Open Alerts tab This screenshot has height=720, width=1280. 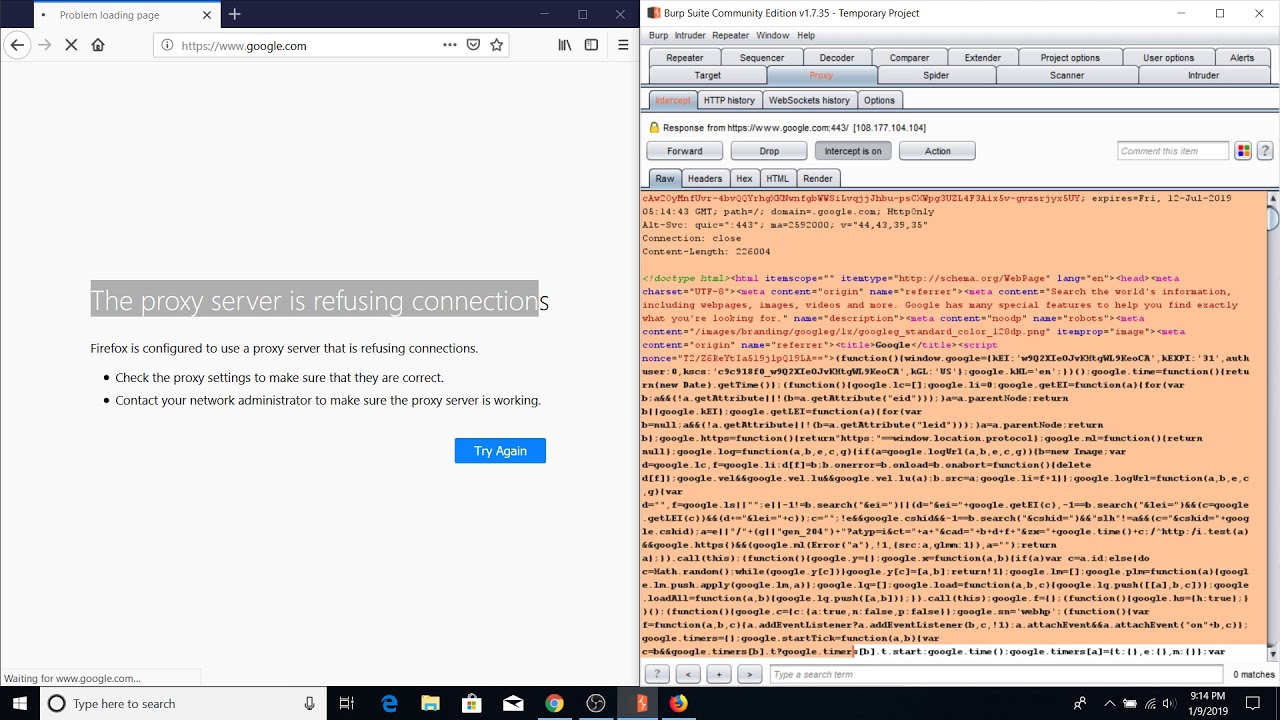point(1242,58)
